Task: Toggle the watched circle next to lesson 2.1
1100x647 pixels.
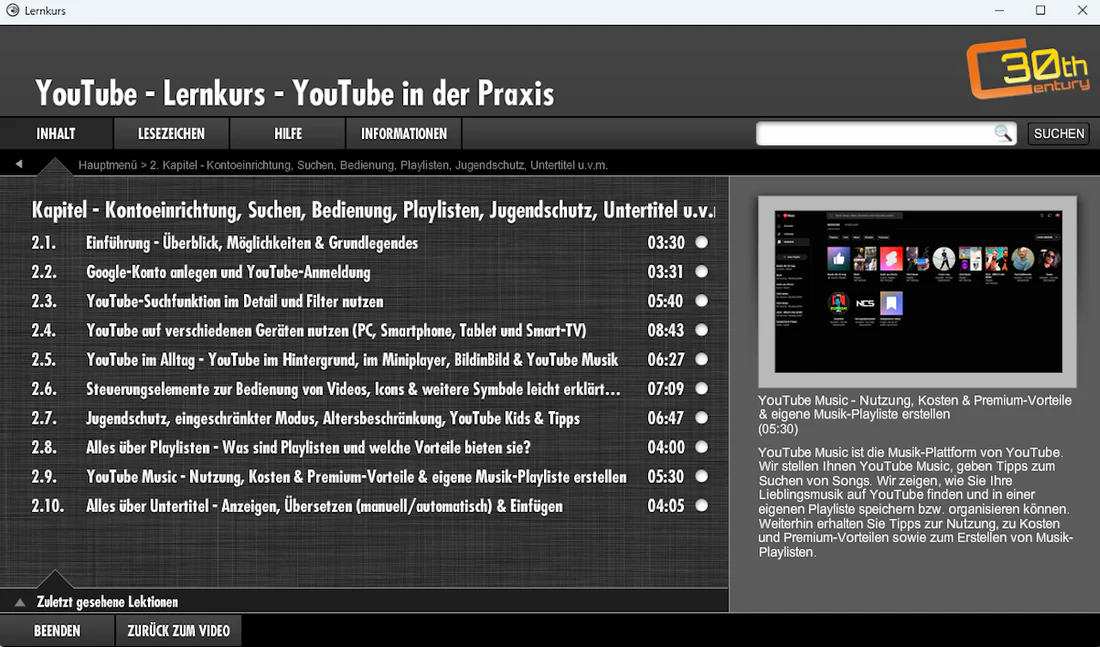Action: point(701,242)
